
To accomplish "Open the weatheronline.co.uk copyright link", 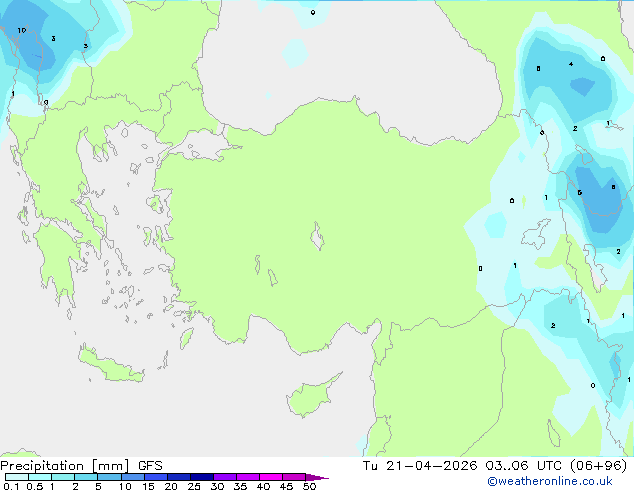I will [x=549, y=481].
